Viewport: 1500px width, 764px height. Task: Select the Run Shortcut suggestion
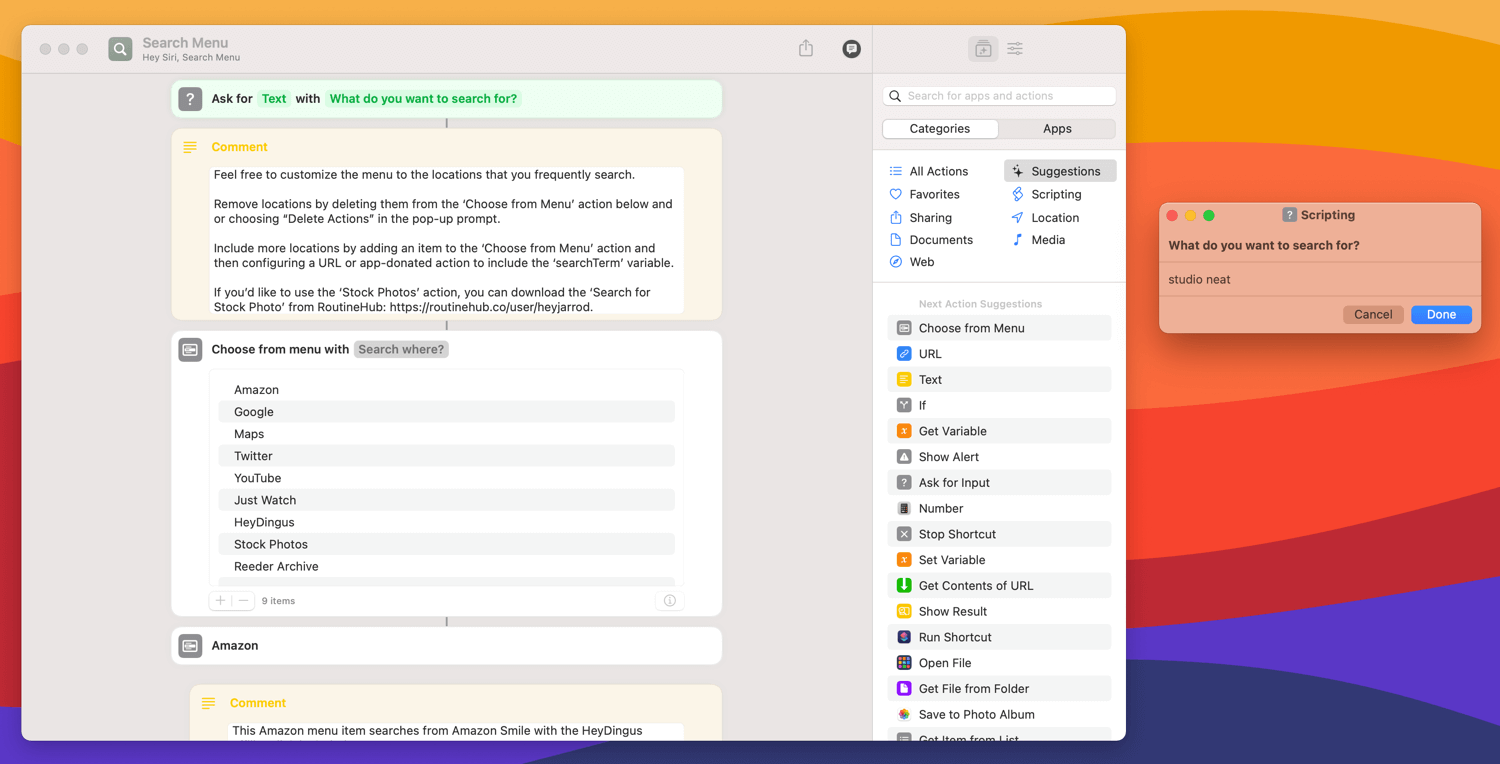(x=999, y=637)
